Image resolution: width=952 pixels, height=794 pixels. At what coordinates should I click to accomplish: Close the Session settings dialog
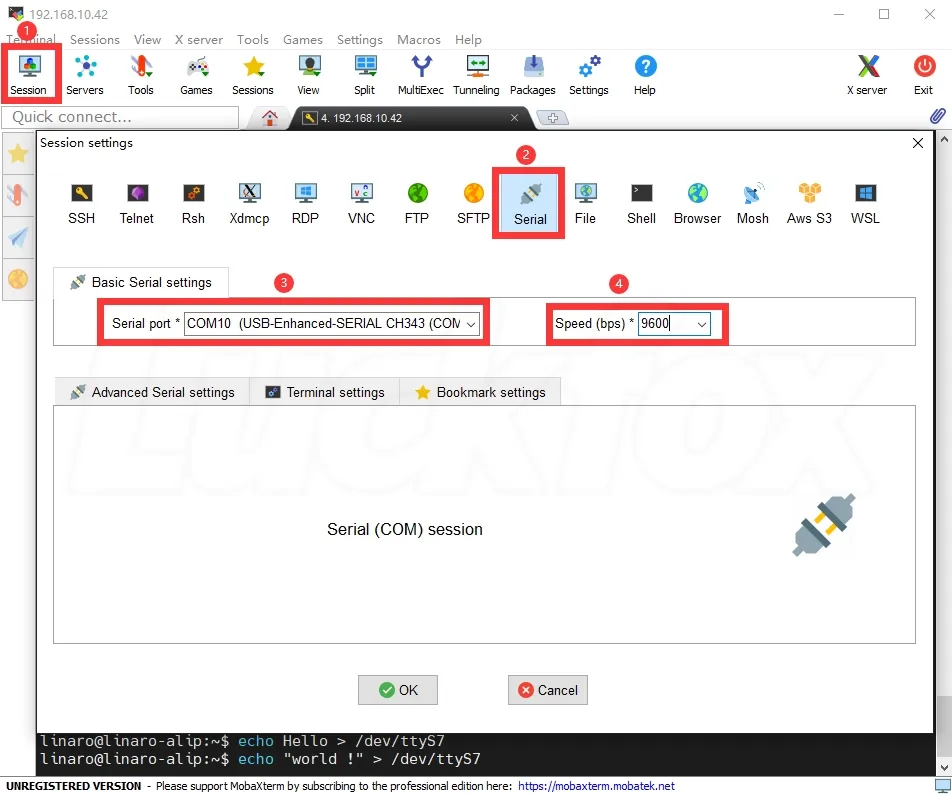(917, 143)
